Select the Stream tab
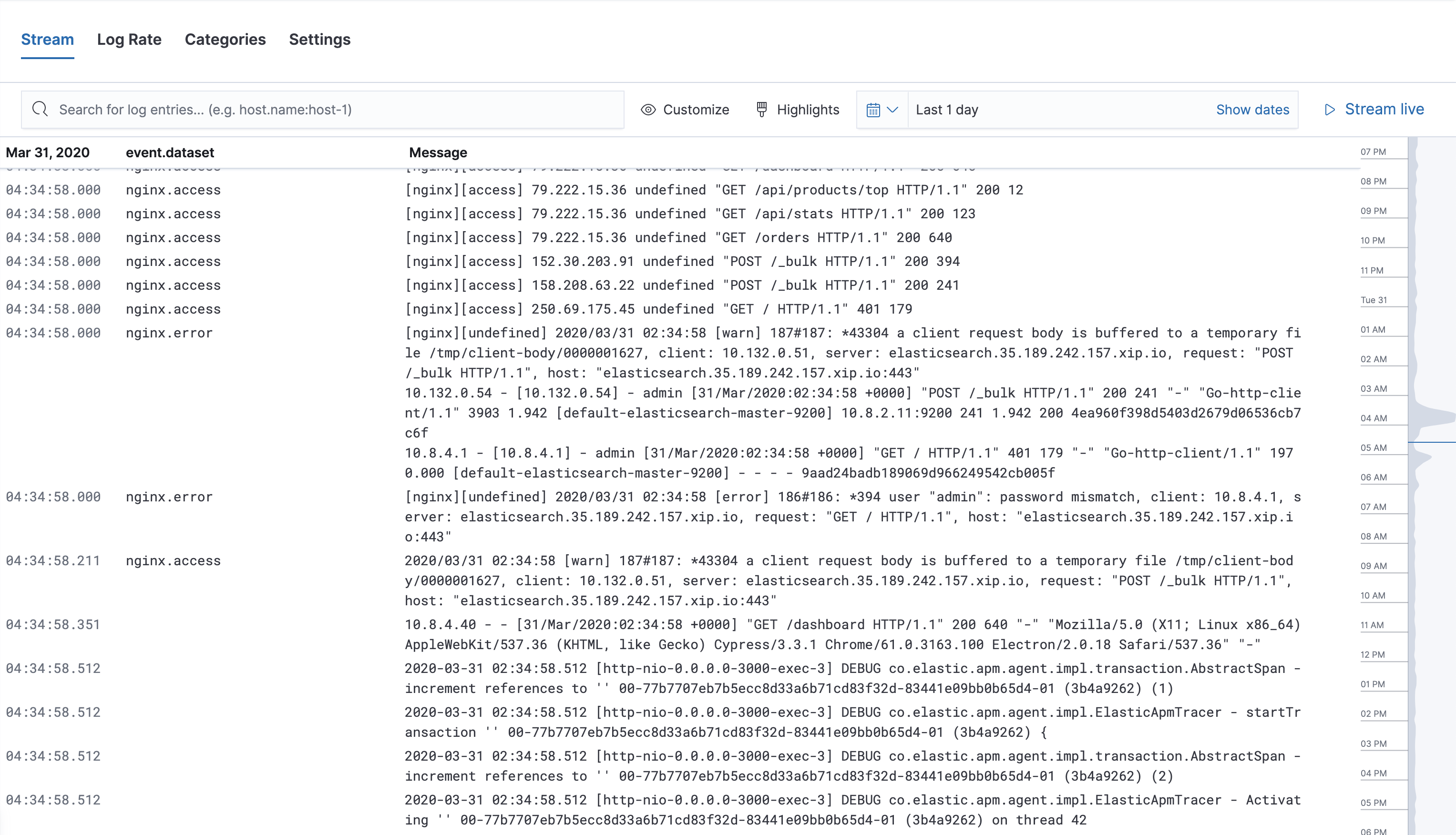 pyautogui.click(x=48, y=39)
